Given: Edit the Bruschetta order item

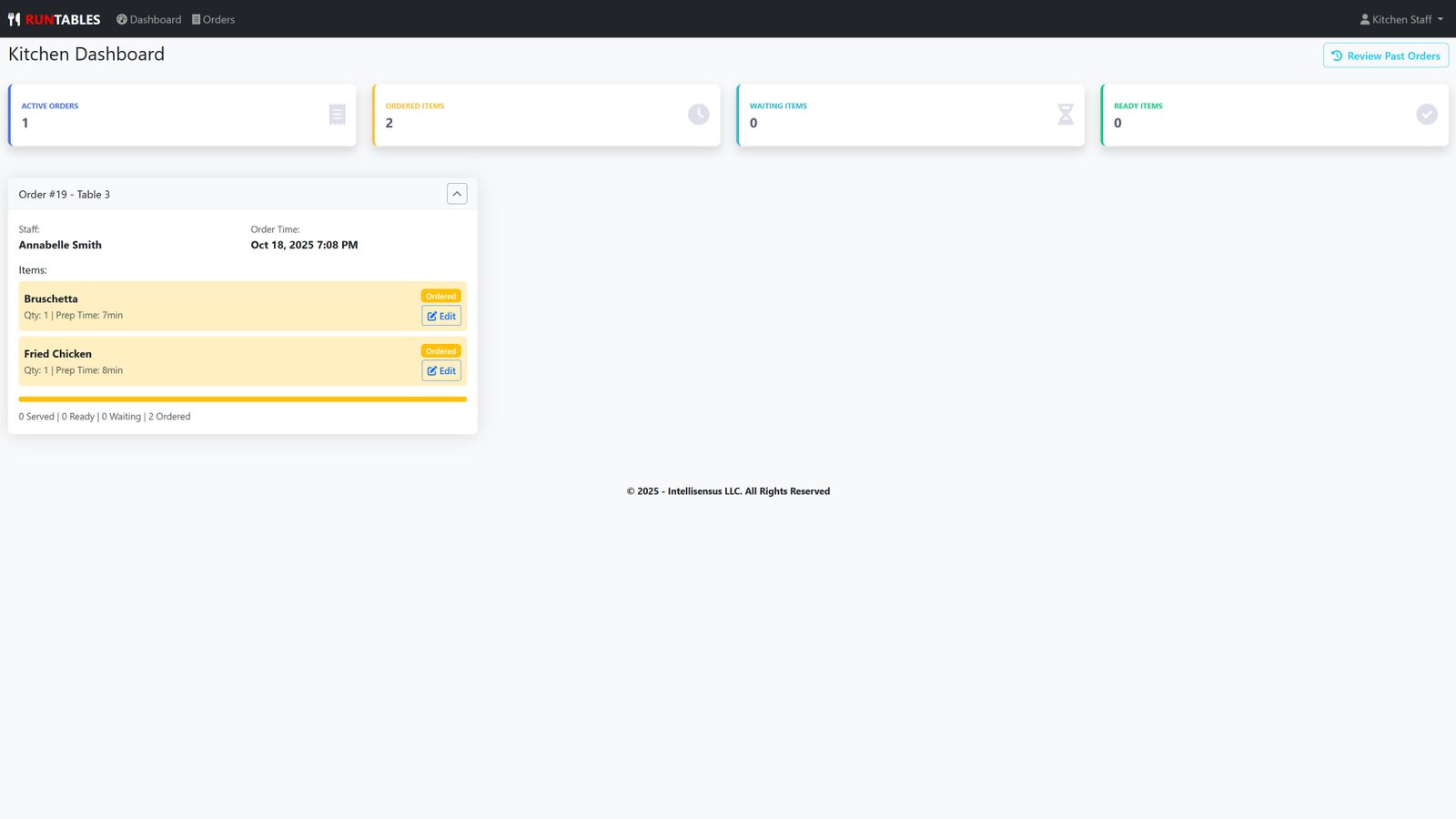Looking at the screenshot, I should pyautogui.click(x=441, y=316).
